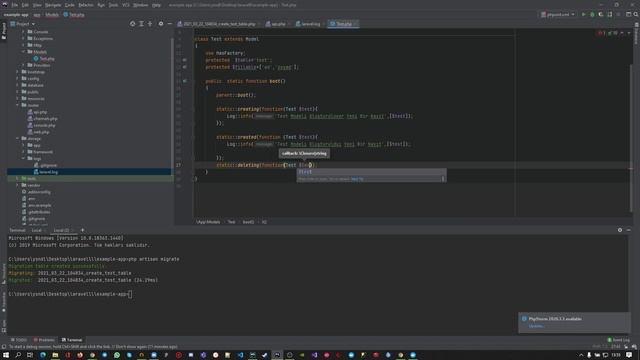Open the Project view dropdown

(x=23, y=24)
